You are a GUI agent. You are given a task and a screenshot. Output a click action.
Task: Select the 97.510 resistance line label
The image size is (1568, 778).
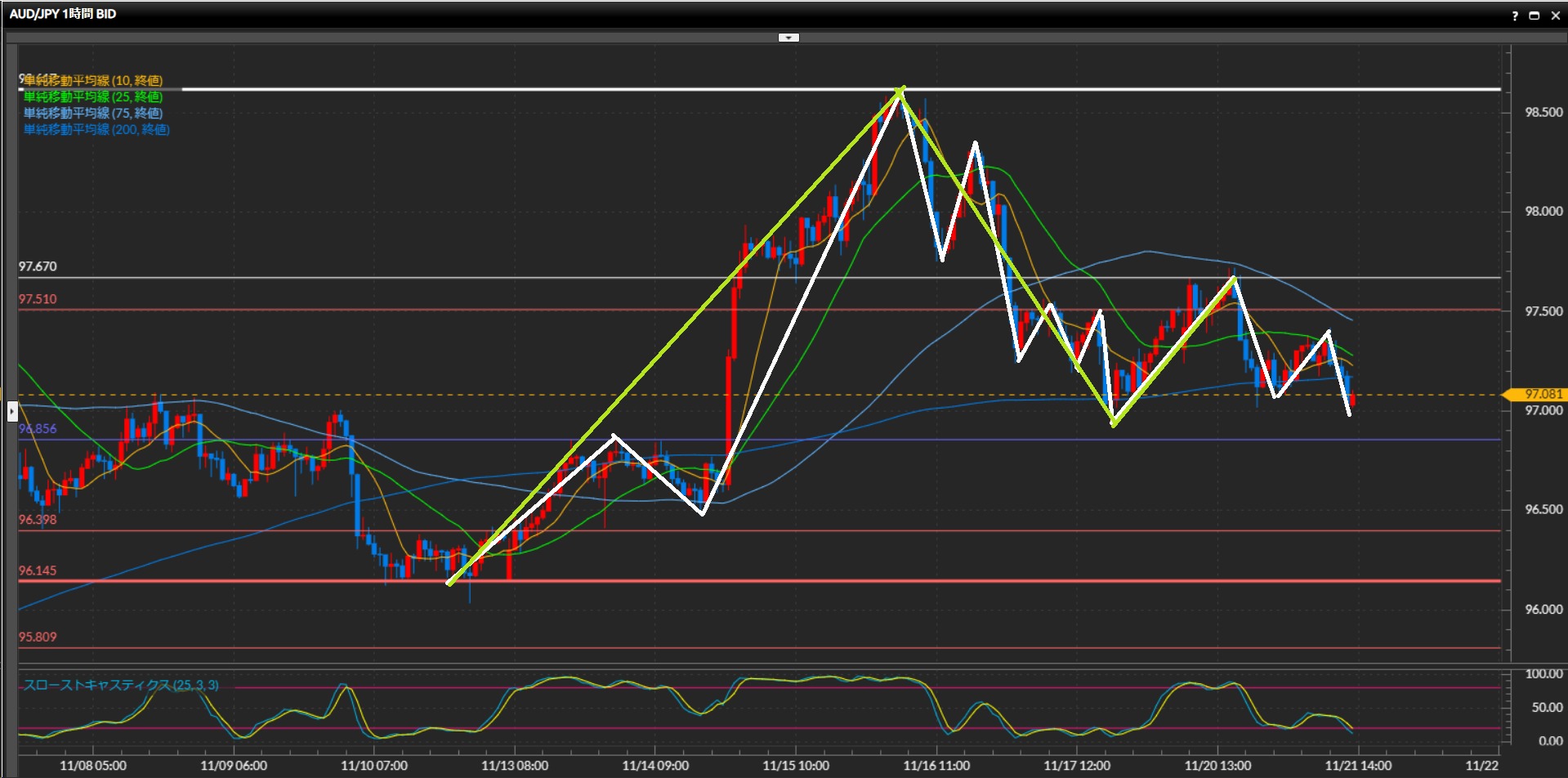click(38, 299)
